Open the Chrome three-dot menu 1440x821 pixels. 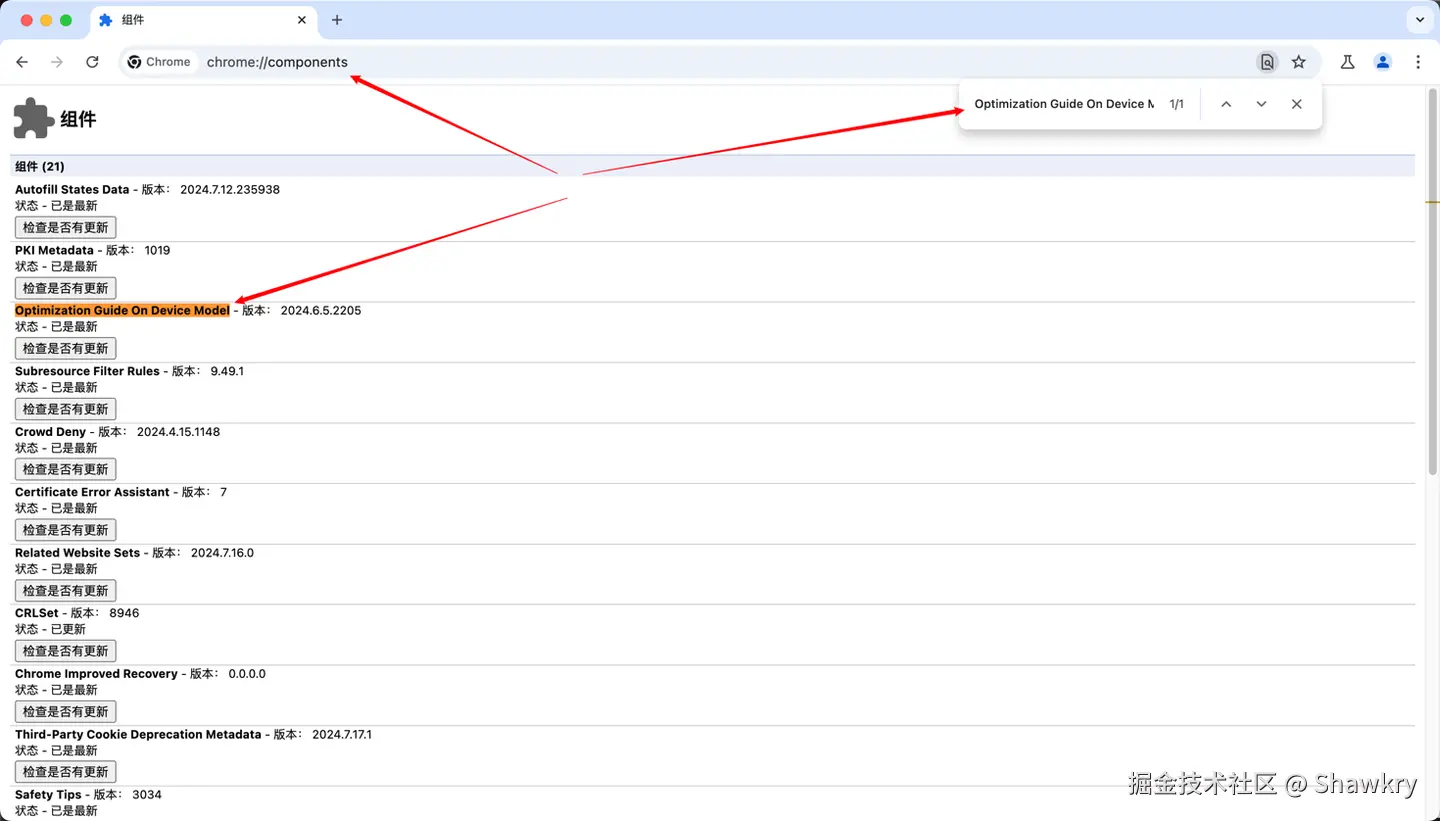point(1418,62)
